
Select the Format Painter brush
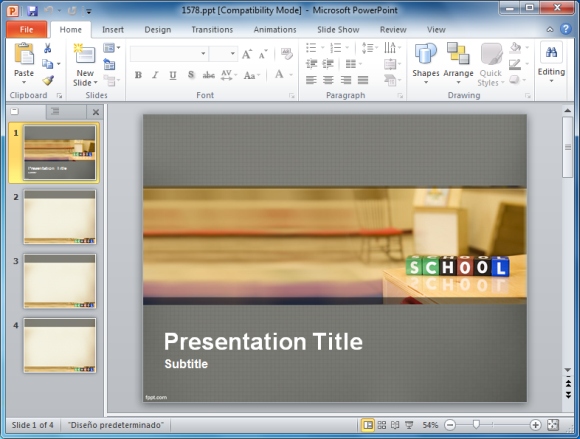[48, 80]
